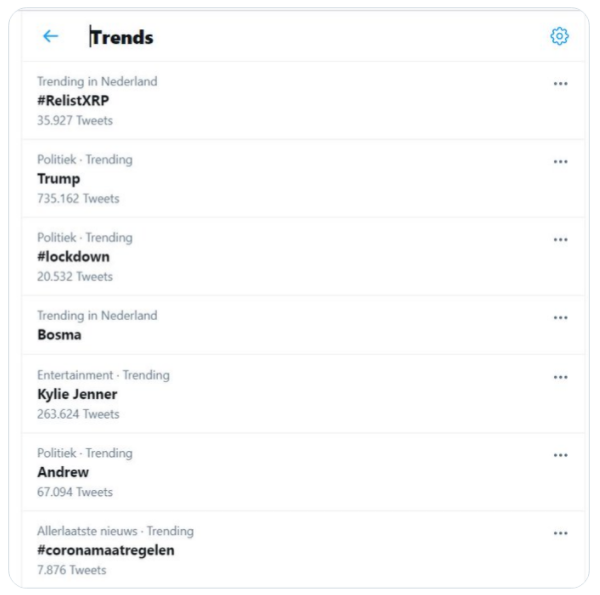The image size is (600, 595).
Task: Open more options for Kylie Jenner trend
Action: click(x=561, y=377)
